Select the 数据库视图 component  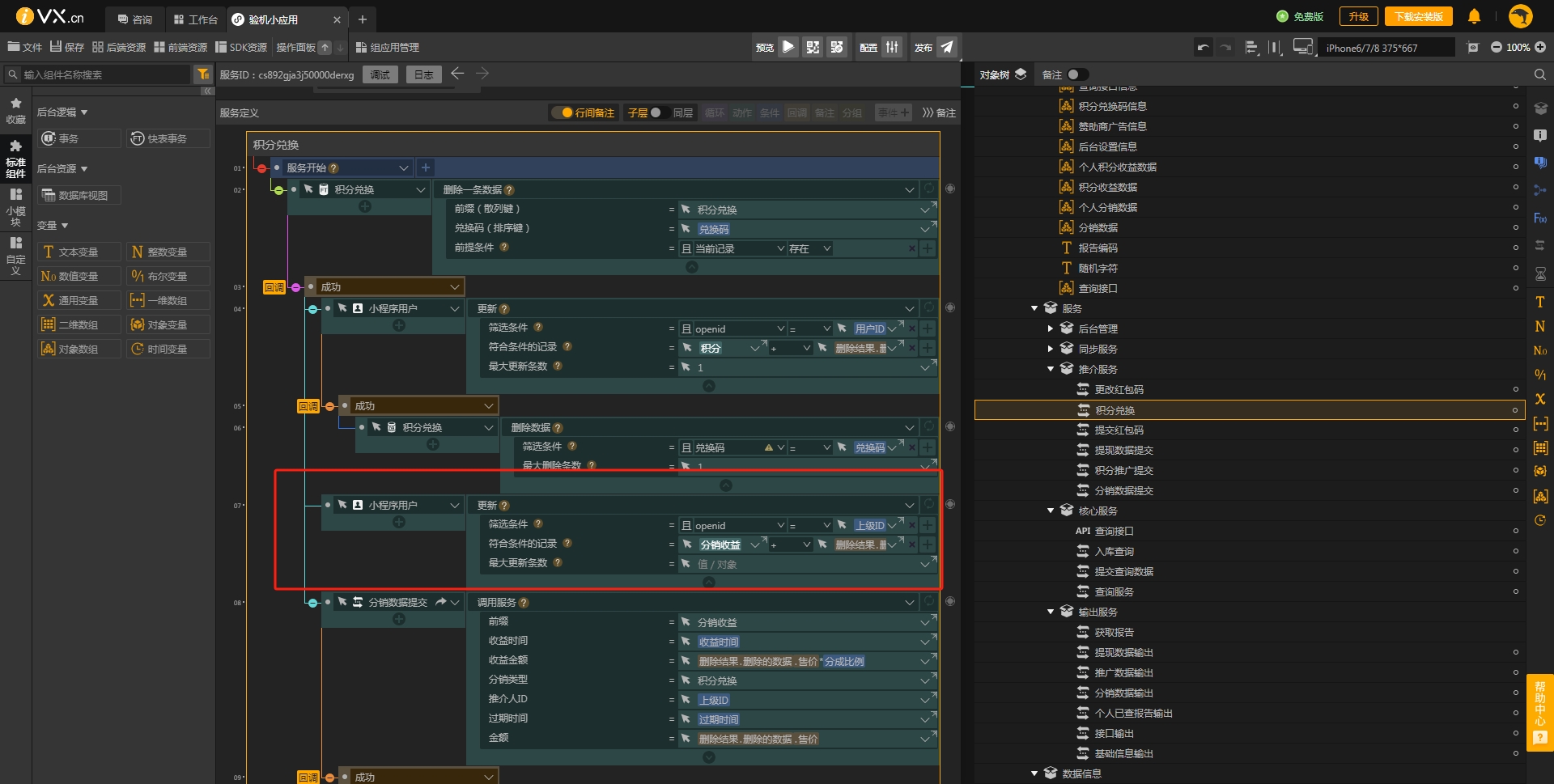point(79,195)
